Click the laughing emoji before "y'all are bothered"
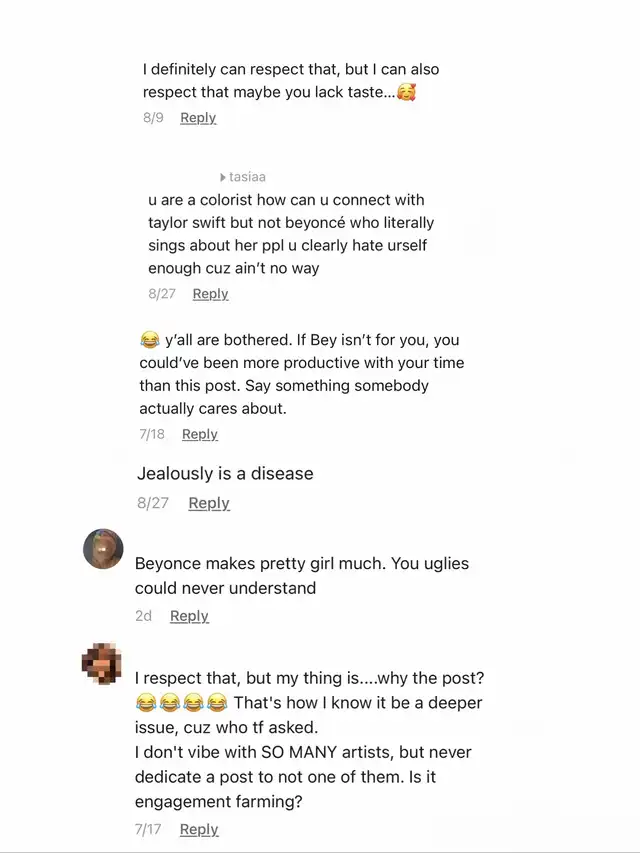Screen dimensions: 640x853 150,340
